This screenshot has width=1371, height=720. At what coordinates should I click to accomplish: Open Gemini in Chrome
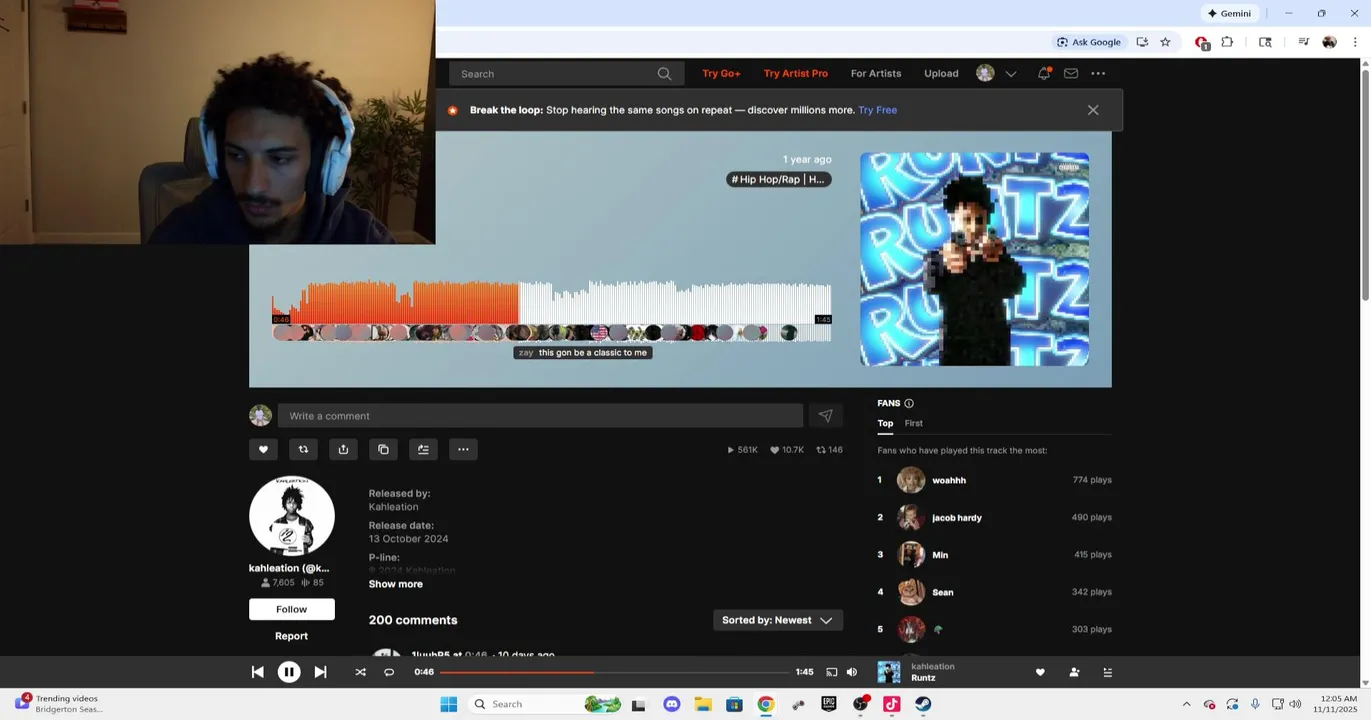pos(1229,13)
